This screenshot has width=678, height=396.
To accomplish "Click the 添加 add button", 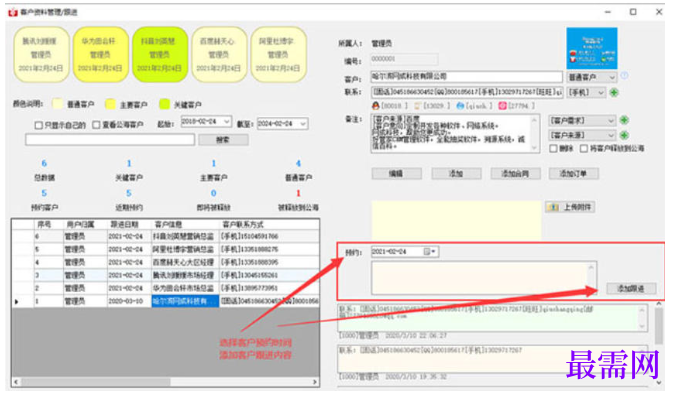I will tap(456, 173).
